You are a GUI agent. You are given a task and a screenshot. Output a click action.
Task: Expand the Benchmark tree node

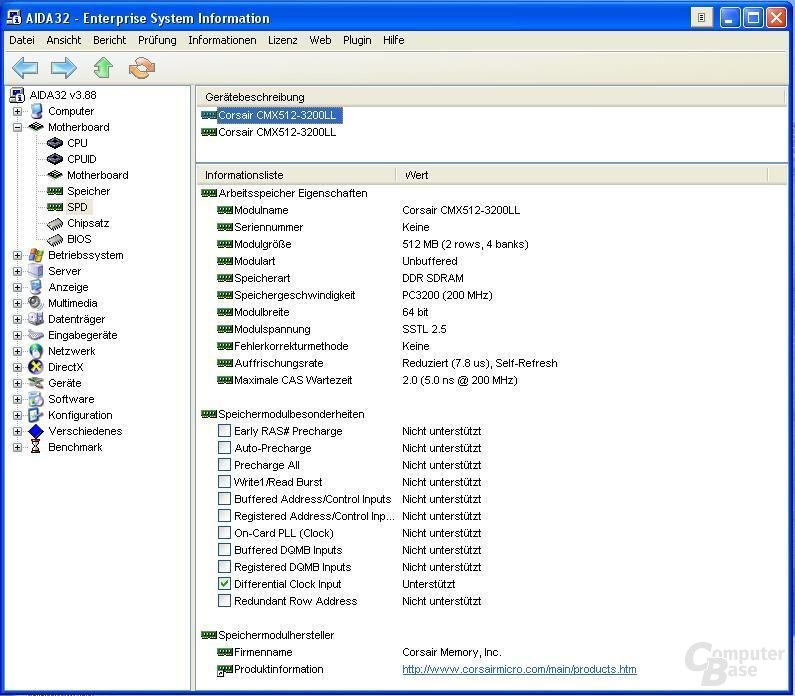pyautogui.click(x=17, y=447)
